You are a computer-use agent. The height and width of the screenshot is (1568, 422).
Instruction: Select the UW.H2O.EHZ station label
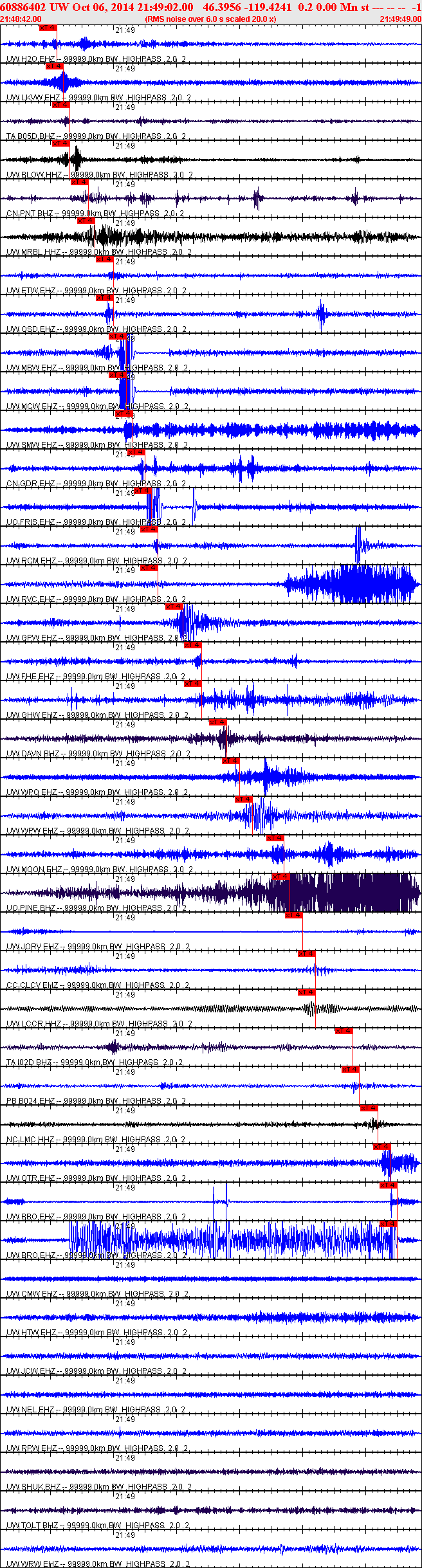tap(96, 59)
